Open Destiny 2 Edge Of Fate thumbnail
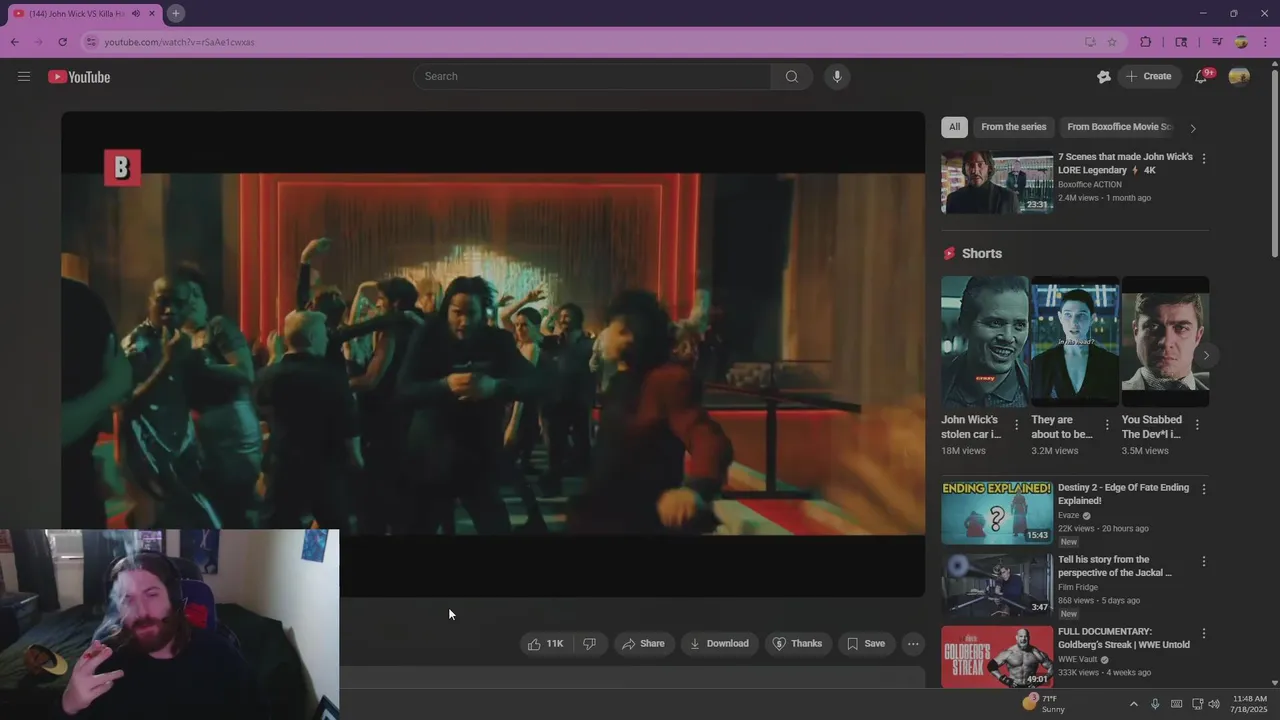The height and width of the screenshot is (720, 1280). pos(997,513)
